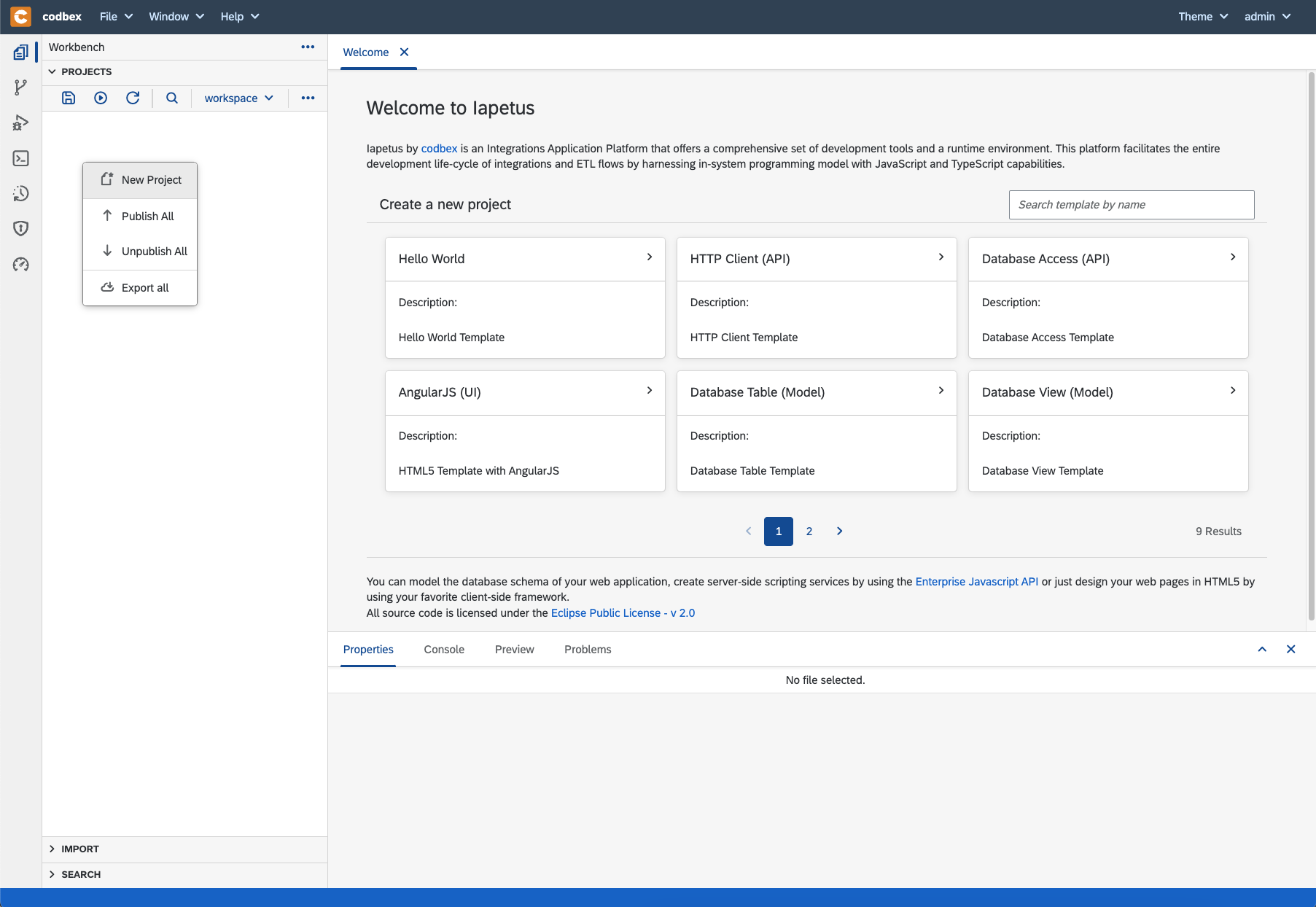Open the Workbench panel more options dots
This screenshot has height=907, width=1316.
point(308,47)
